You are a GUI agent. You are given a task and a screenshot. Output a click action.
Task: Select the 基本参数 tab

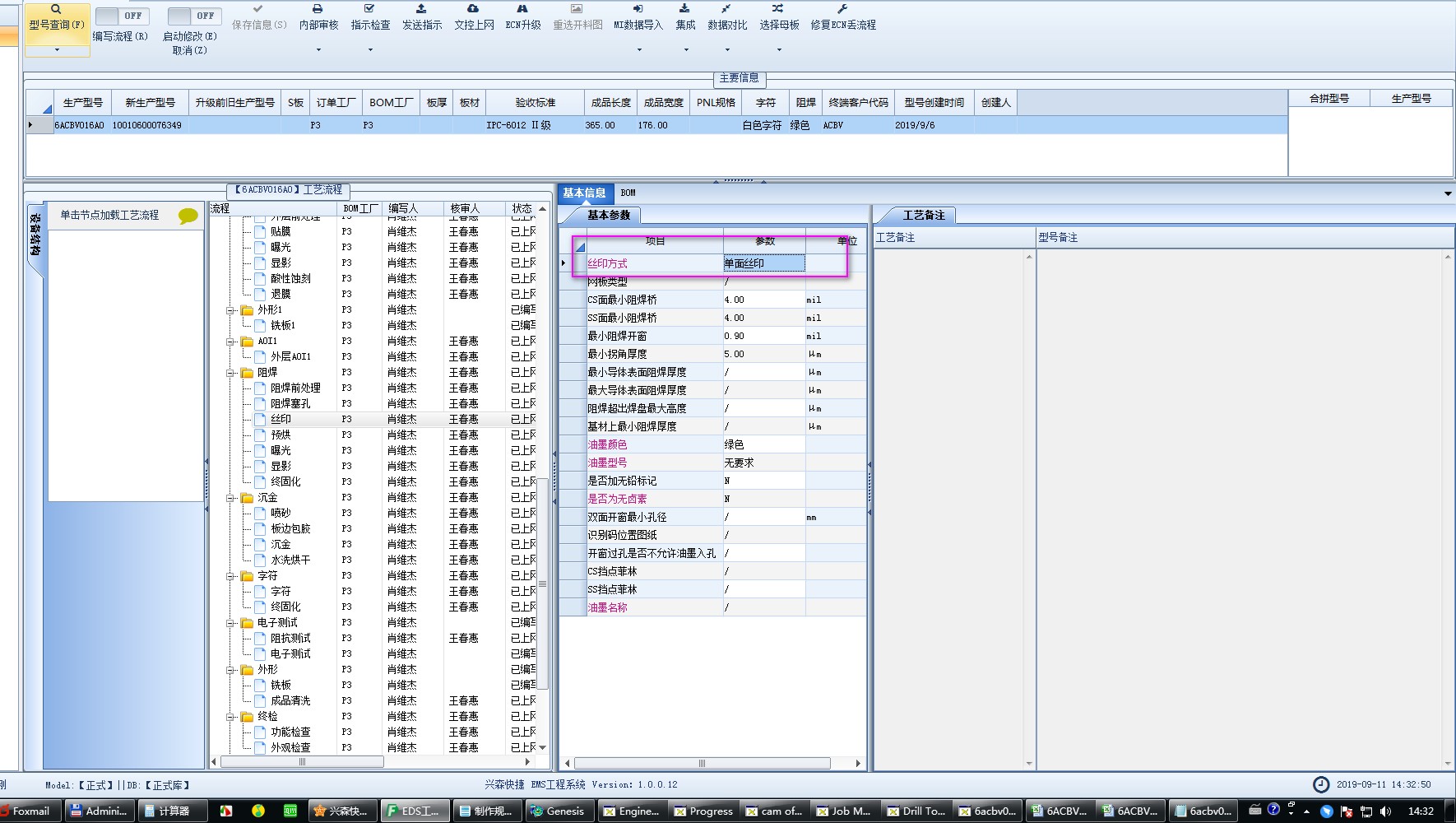click(x=609, y=215)
